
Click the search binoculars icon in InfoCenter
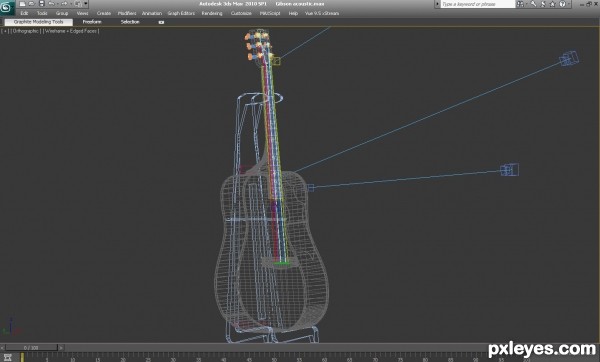coord(520,4)
